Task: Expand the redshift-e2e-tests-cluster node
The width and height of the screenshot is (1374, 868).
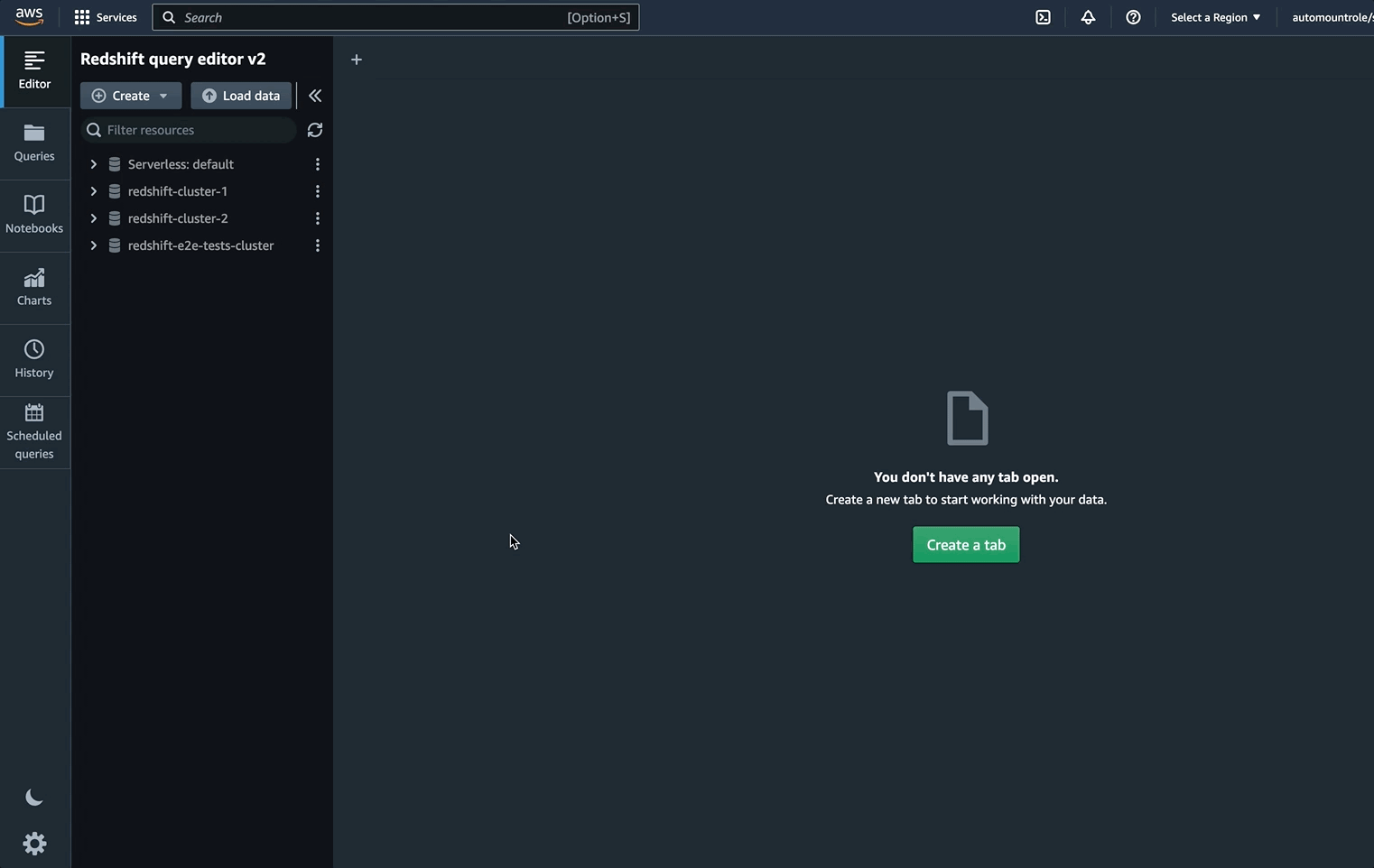Action: (93, 245)
